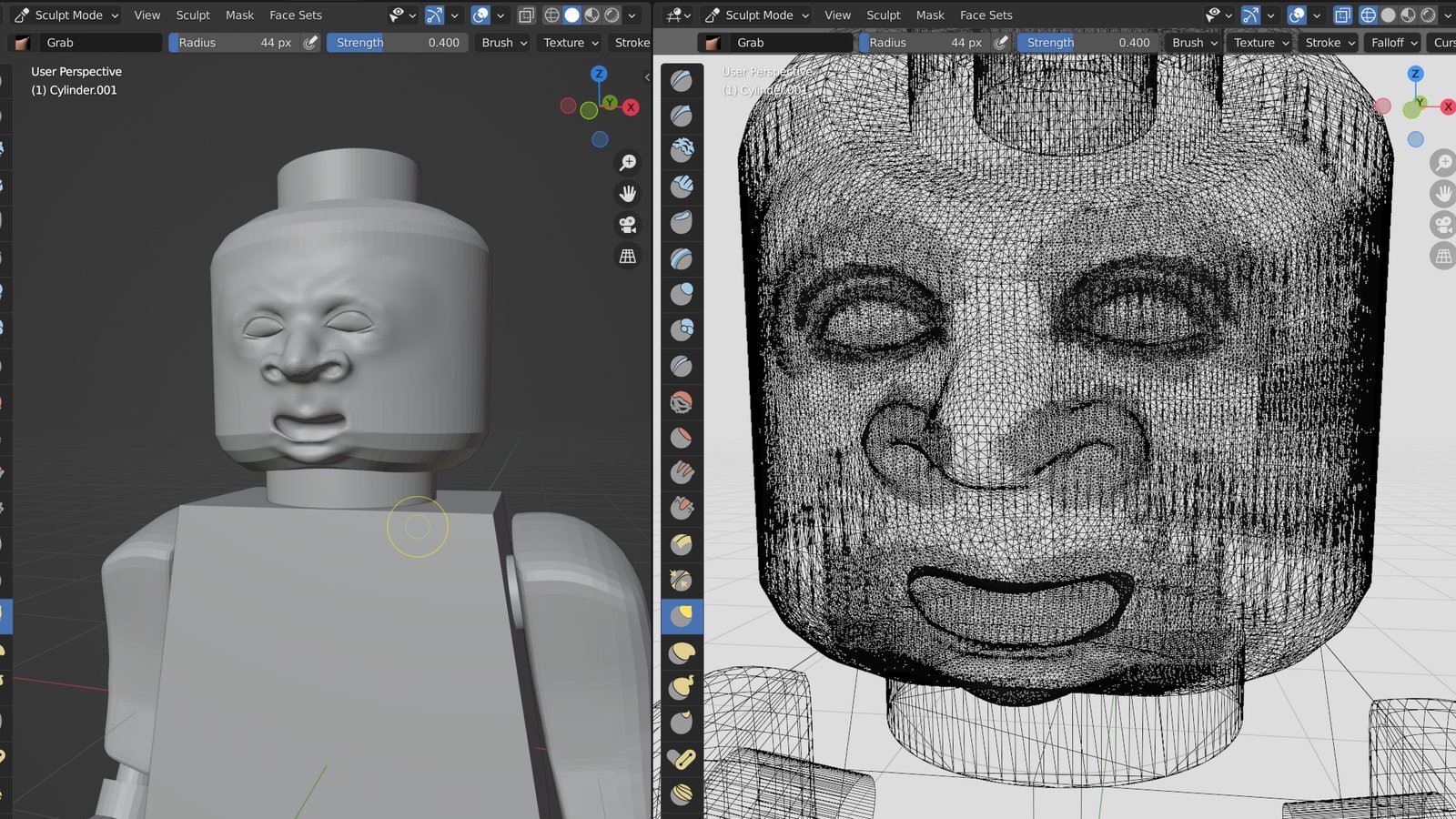The width and height of the screenshot is (1456, 819).
Task: Click Radius slider in left viewport
Action: (x=234, y=43)
